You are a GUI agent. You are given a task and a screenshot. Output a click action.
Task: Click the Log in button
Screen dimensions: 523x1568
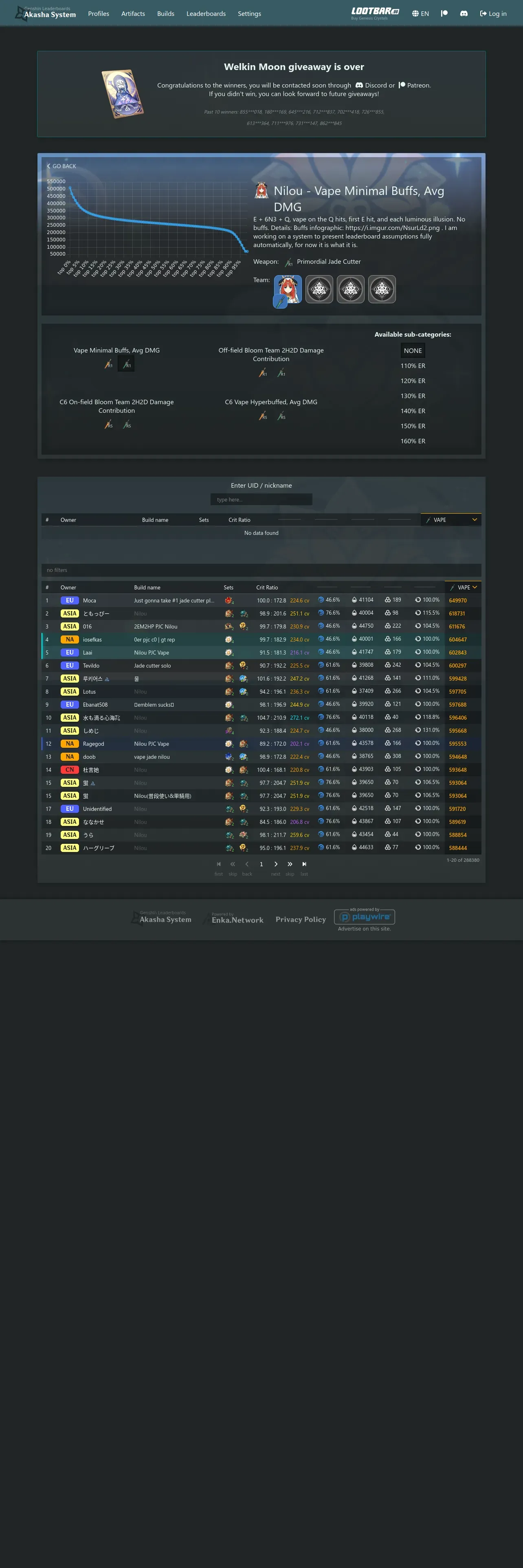493,13
